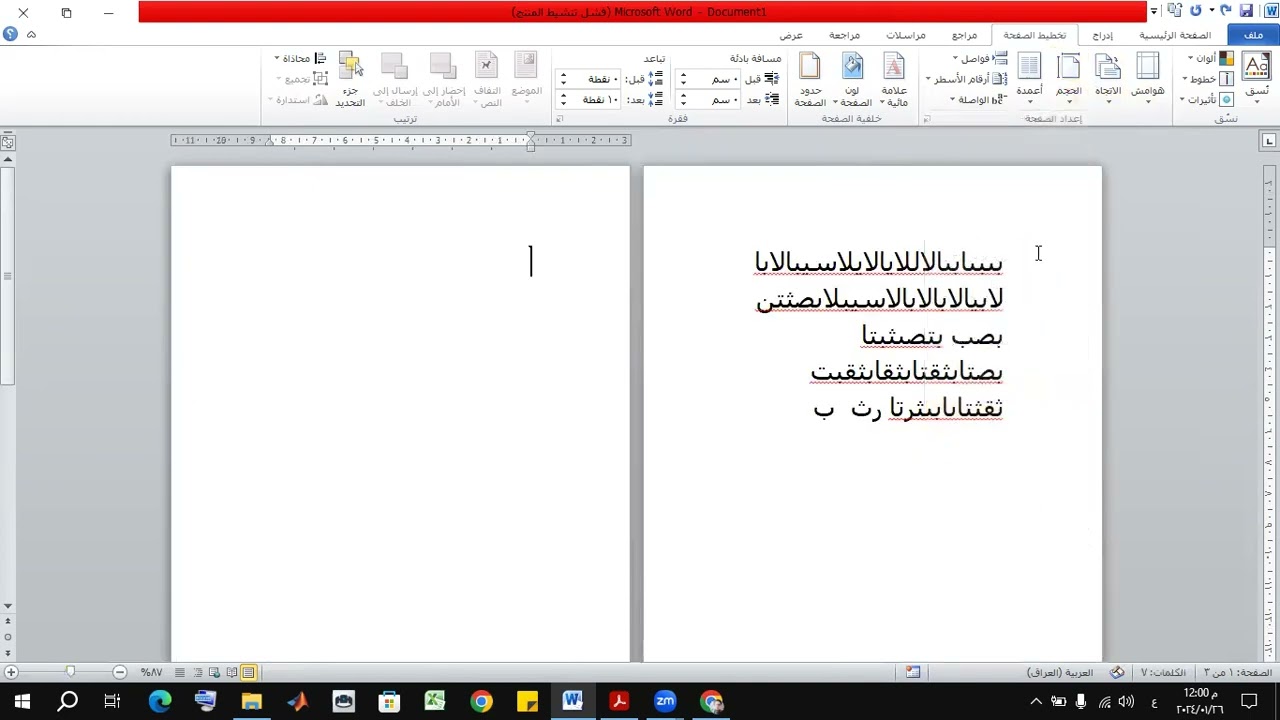Open MATLAB from taskbar
Image resolution: width=1280 pixels, height=720 pixels.
pos(297,701)
